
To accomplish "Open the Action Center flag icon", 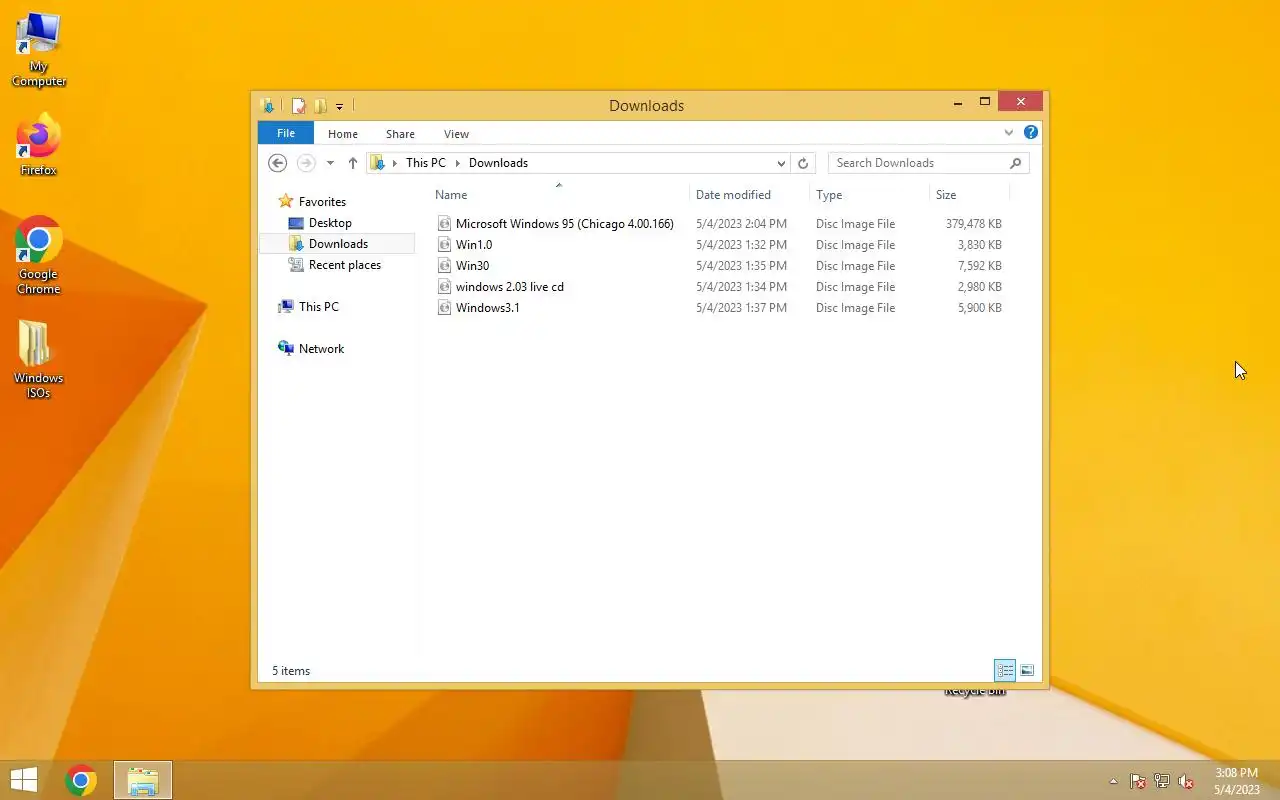I will point(1138,782).
